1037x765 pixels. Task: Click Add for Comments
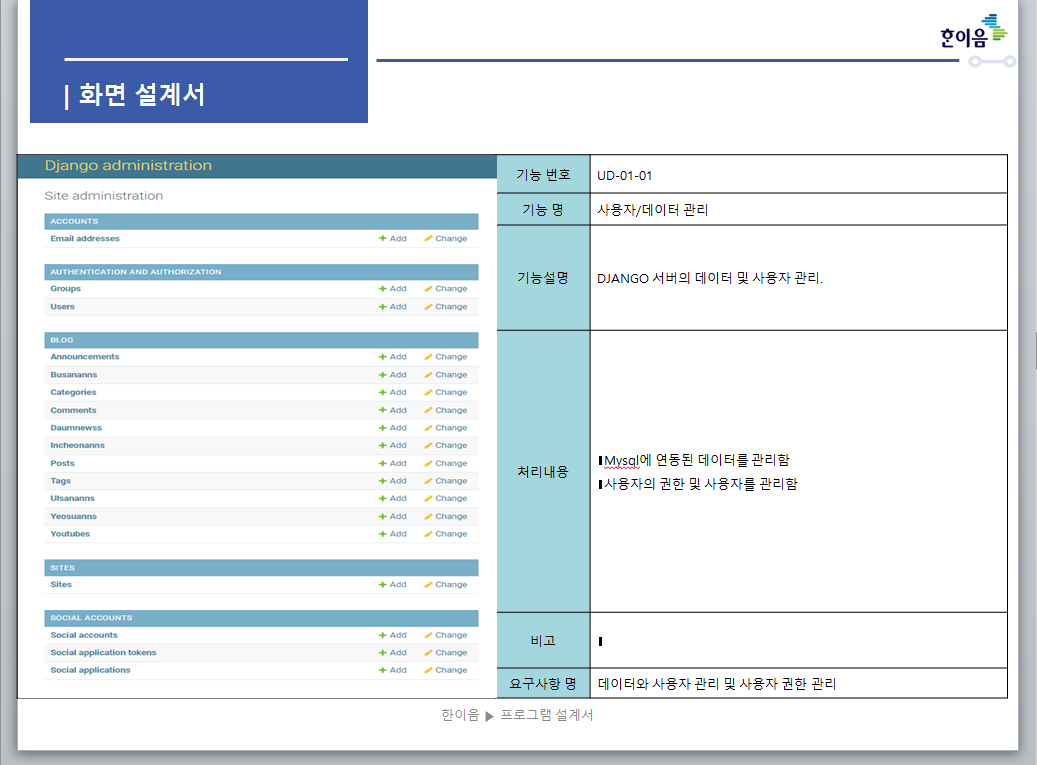pyautogui.click(x=393, y=411)
